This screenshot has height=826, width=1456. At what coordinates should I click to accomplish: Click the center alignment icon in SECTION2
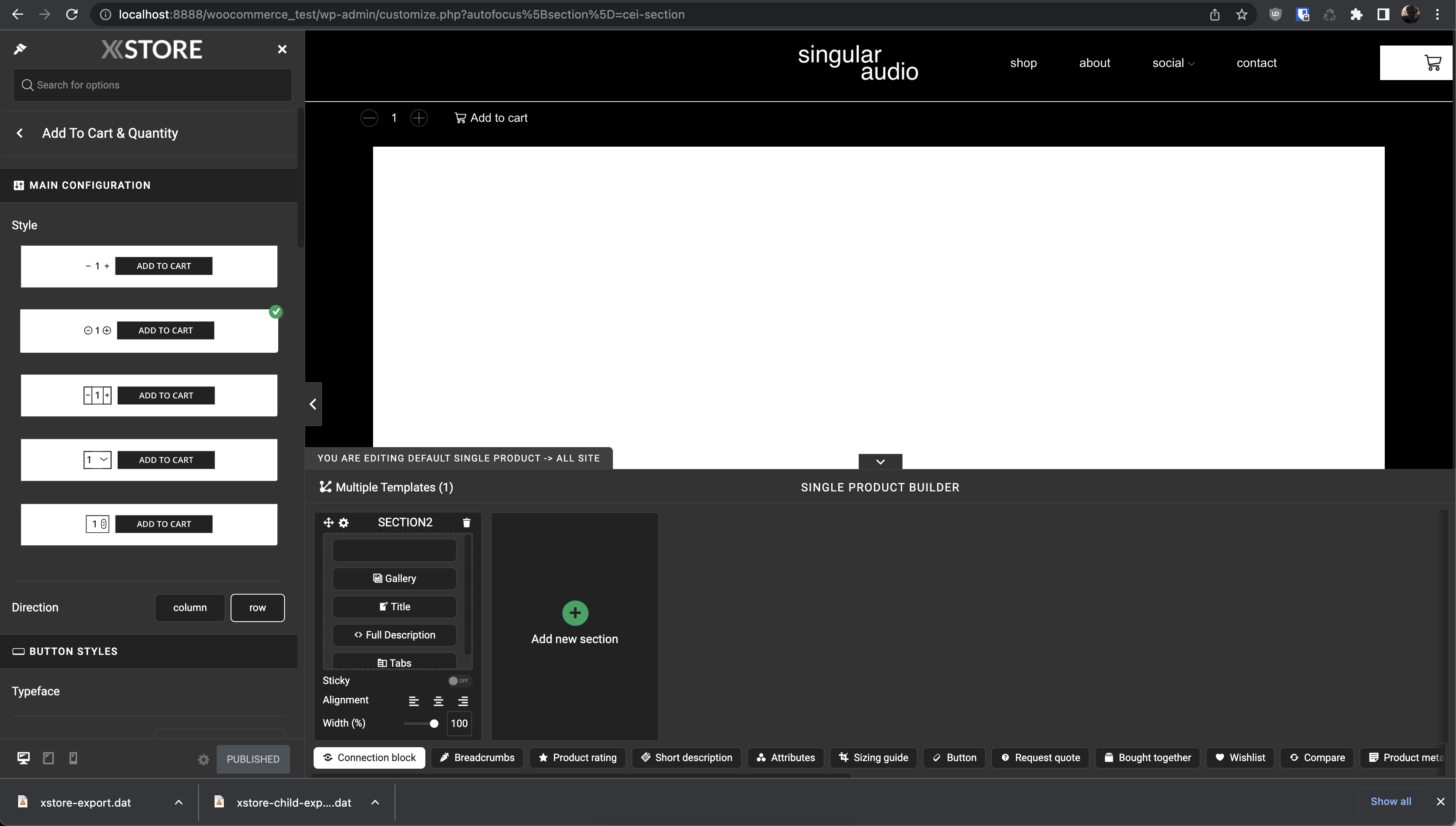pos(437,700)
